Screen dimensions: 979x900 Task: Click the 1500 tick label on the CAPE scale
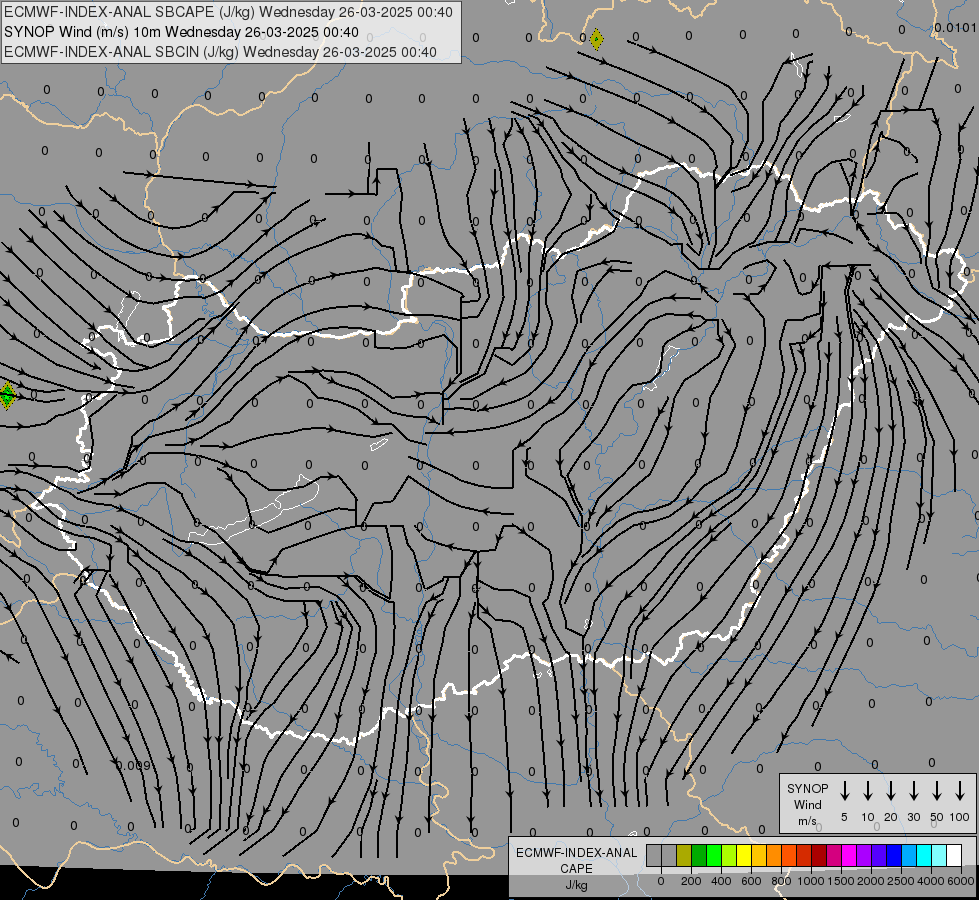(x=840, y=881)
